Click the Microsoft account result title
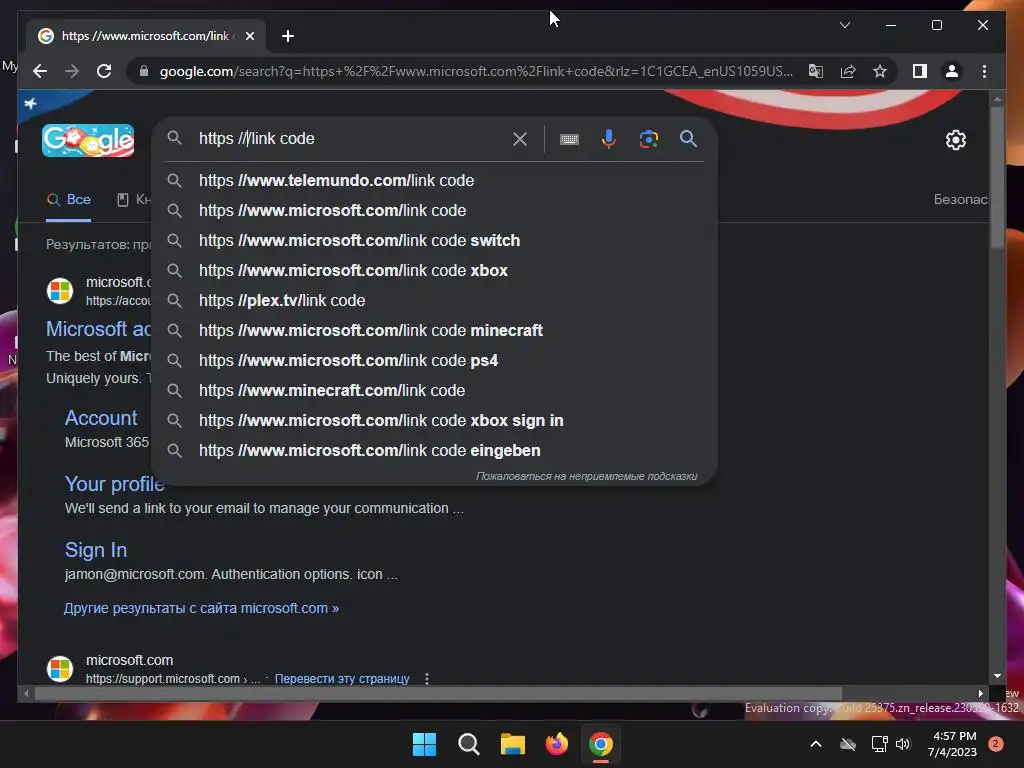 click(98, 329)
